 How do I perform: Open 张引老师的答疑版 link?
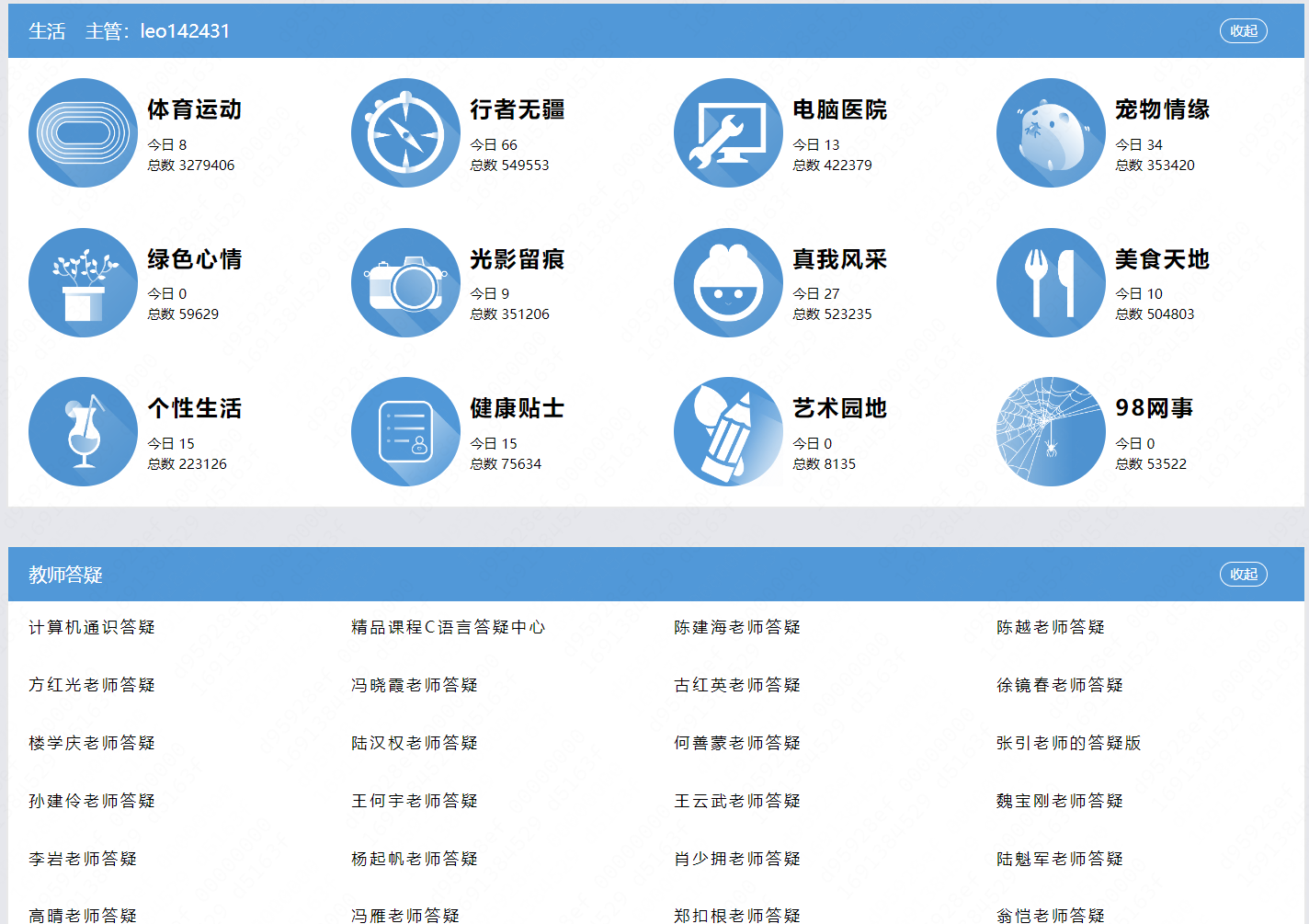coord(1068,743)
